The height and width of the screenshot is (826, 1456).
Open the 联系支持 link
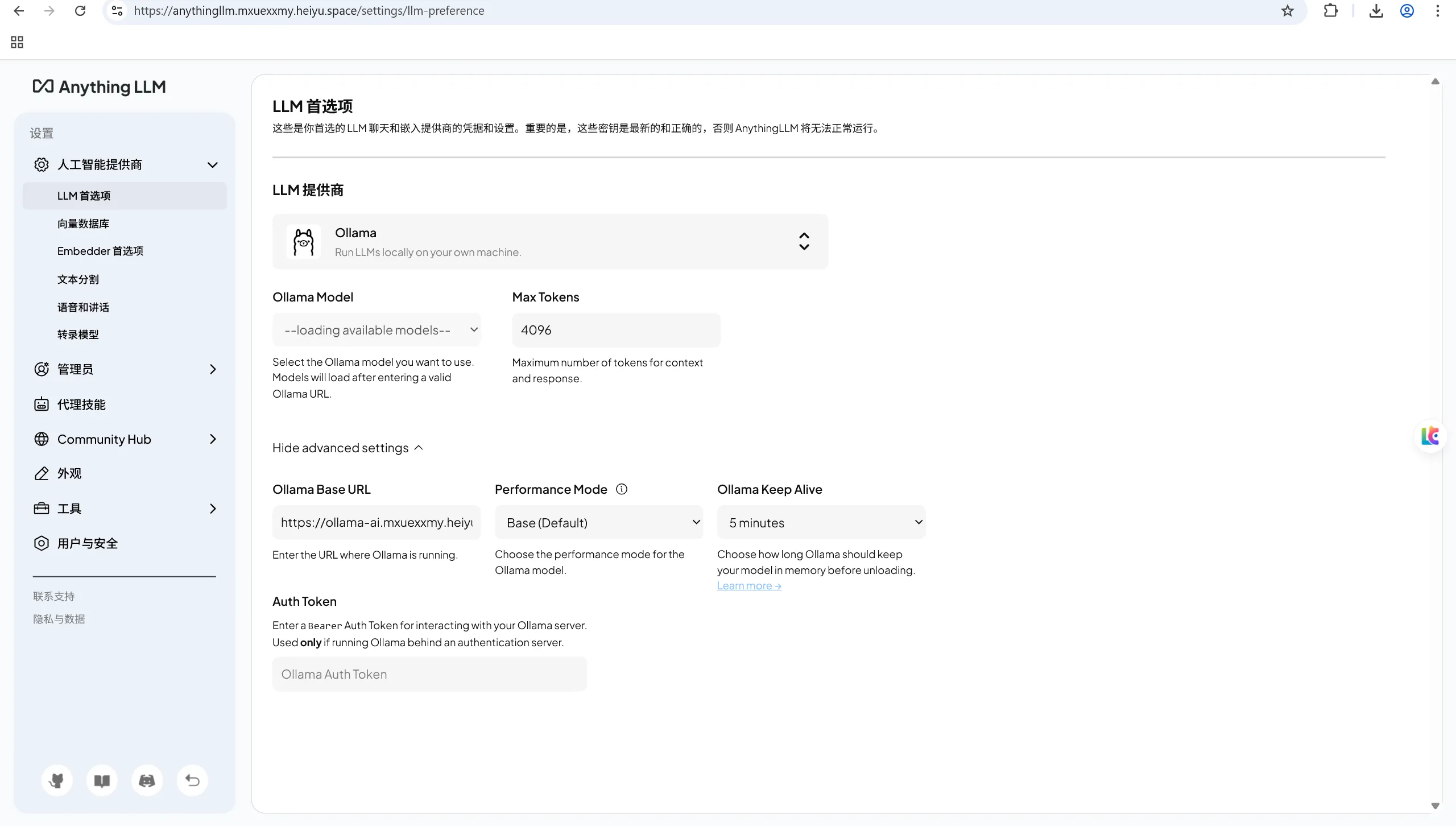[54, 596]
